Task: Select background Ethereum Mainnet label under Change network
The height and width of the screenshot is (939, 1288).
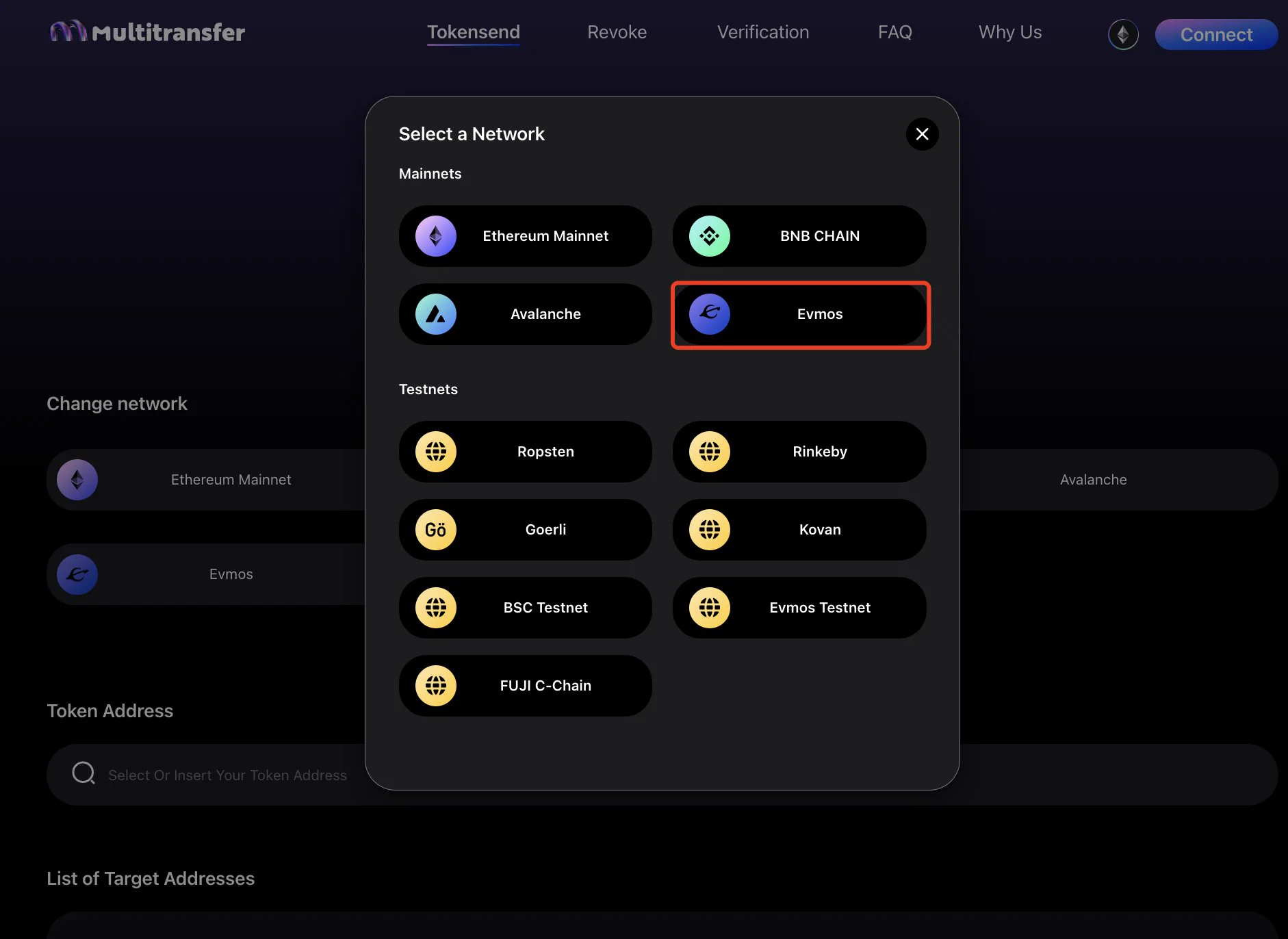Action: pyautogui.click(x=231, y=480)
